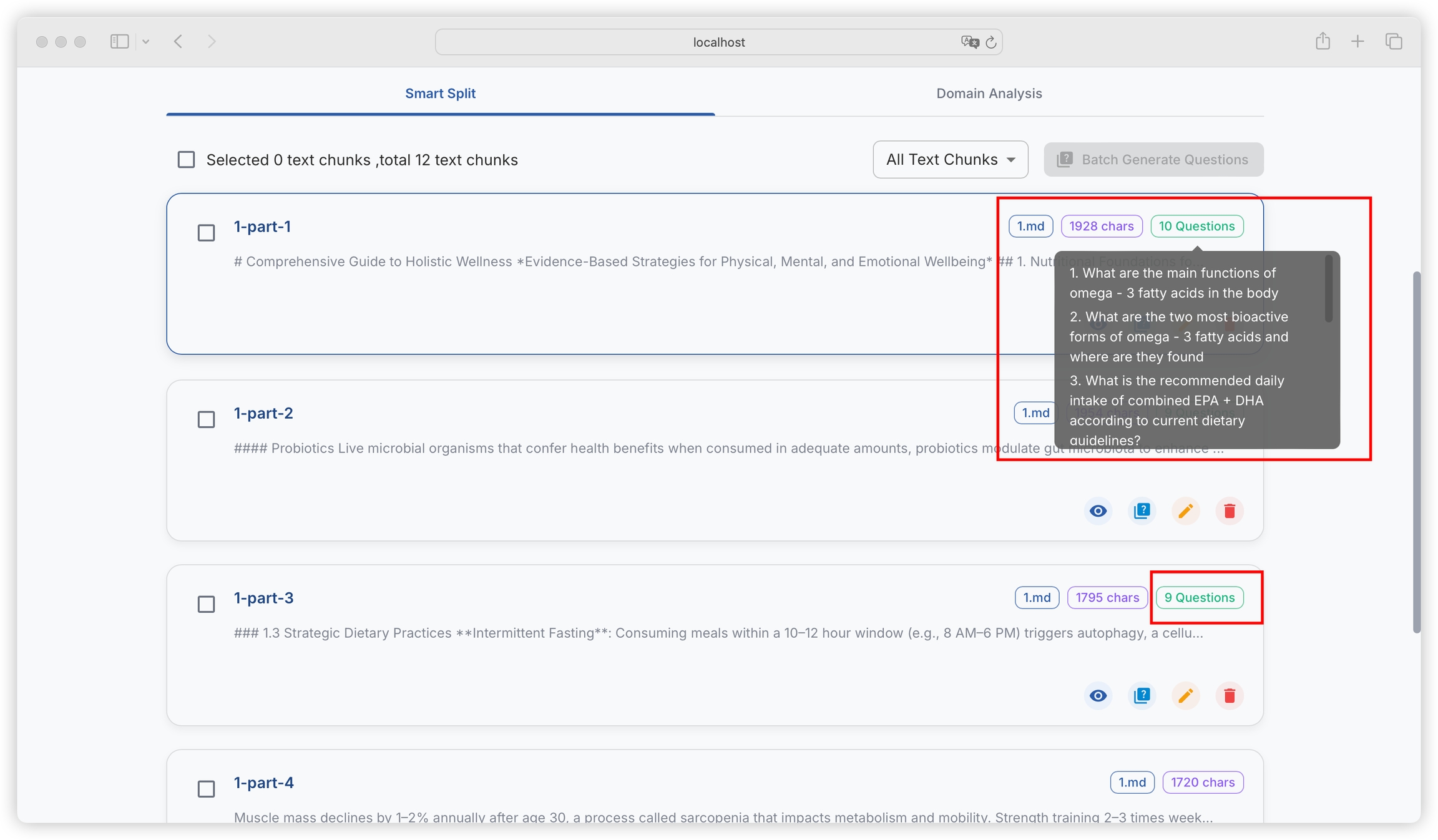Delete the 1-part-3 text chunk
This screenshot has height=840, width=1438.
tap(1229, 696)
